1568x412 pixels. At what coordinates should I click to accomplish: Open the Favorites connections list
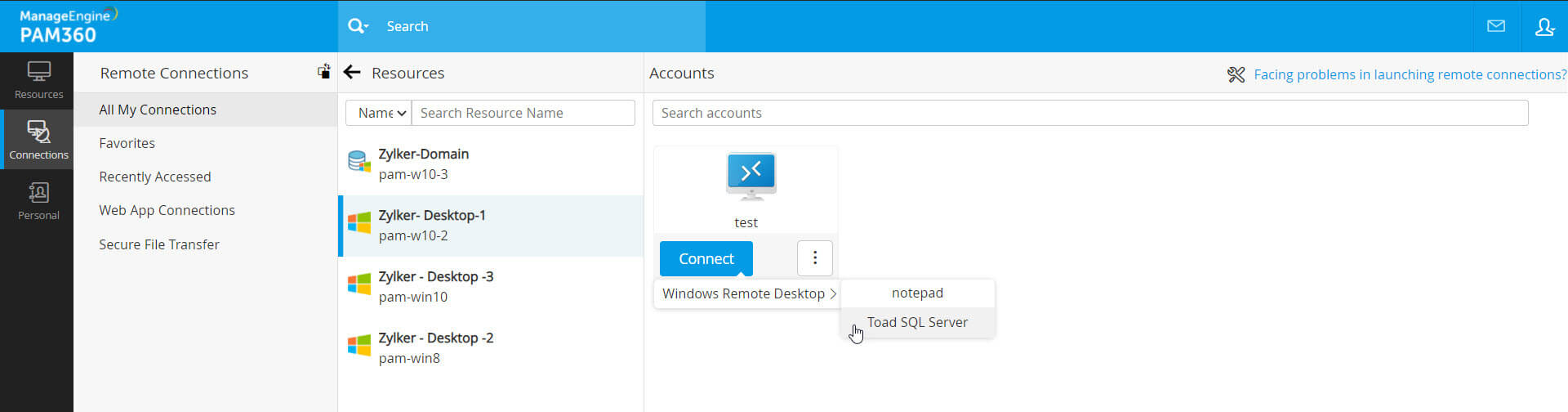click(x=127, y=143)
